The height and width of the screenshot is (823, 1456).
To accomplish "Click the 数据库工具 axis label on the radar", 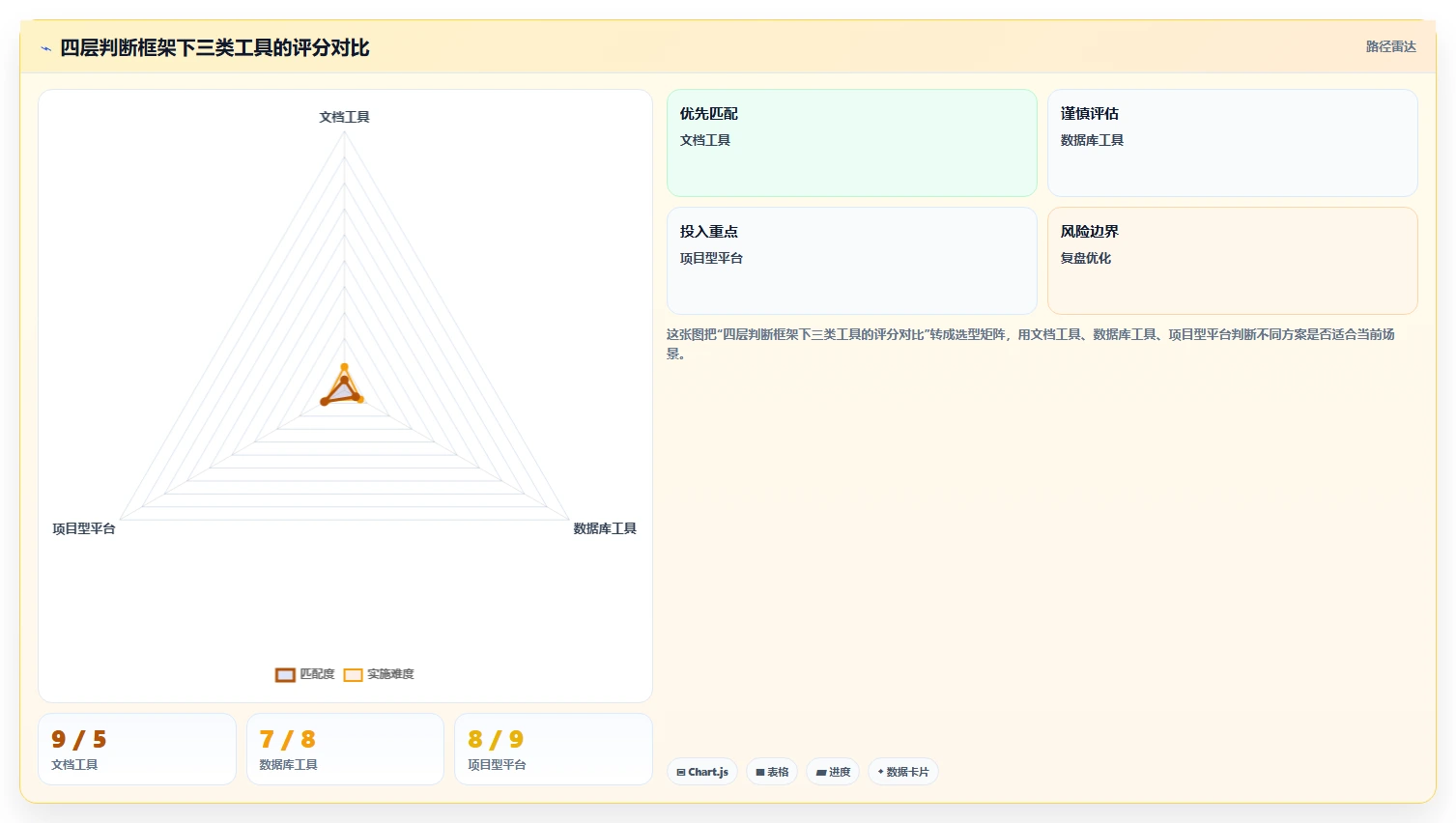I will (x=605, y=528).
